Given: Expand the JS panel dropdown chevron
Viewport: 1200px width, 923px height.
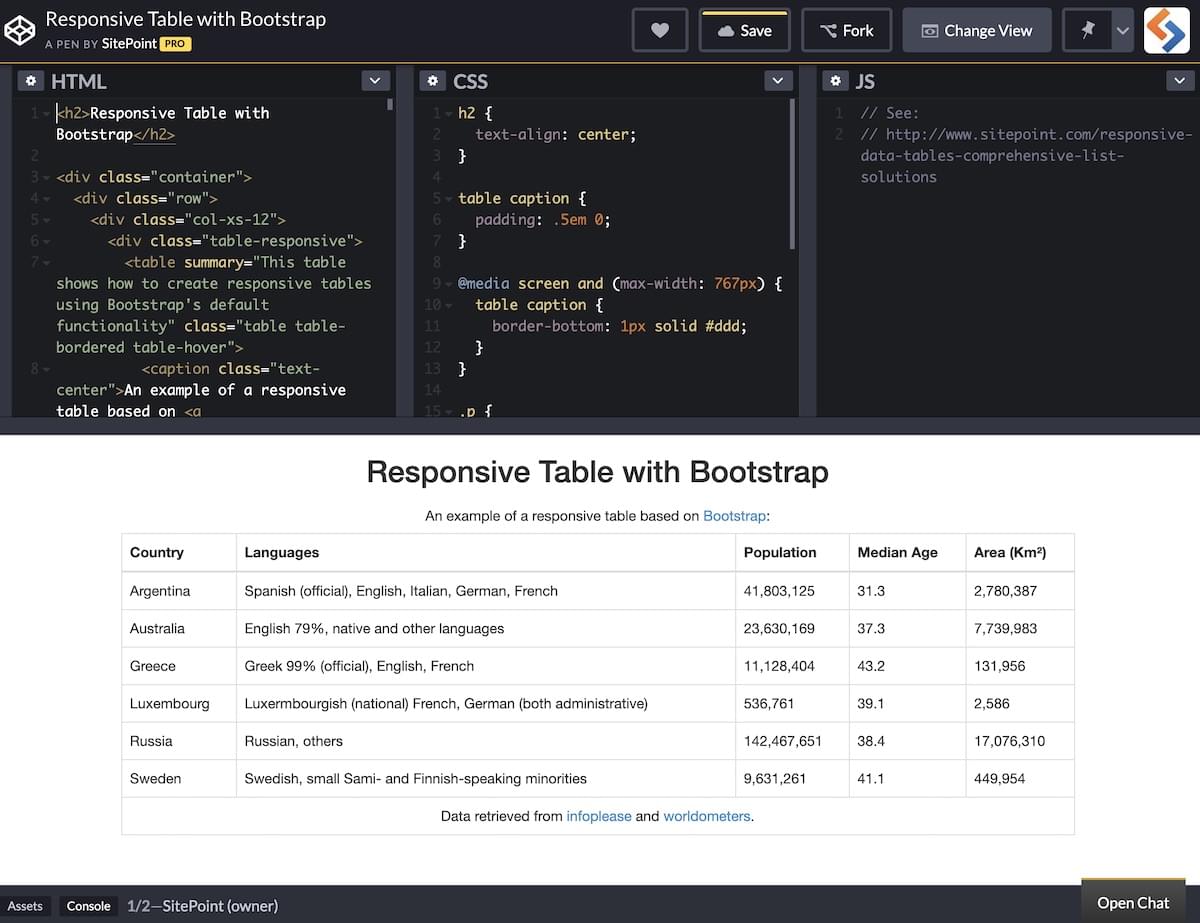Looking at the screenshot, I should pos(1180,81).
